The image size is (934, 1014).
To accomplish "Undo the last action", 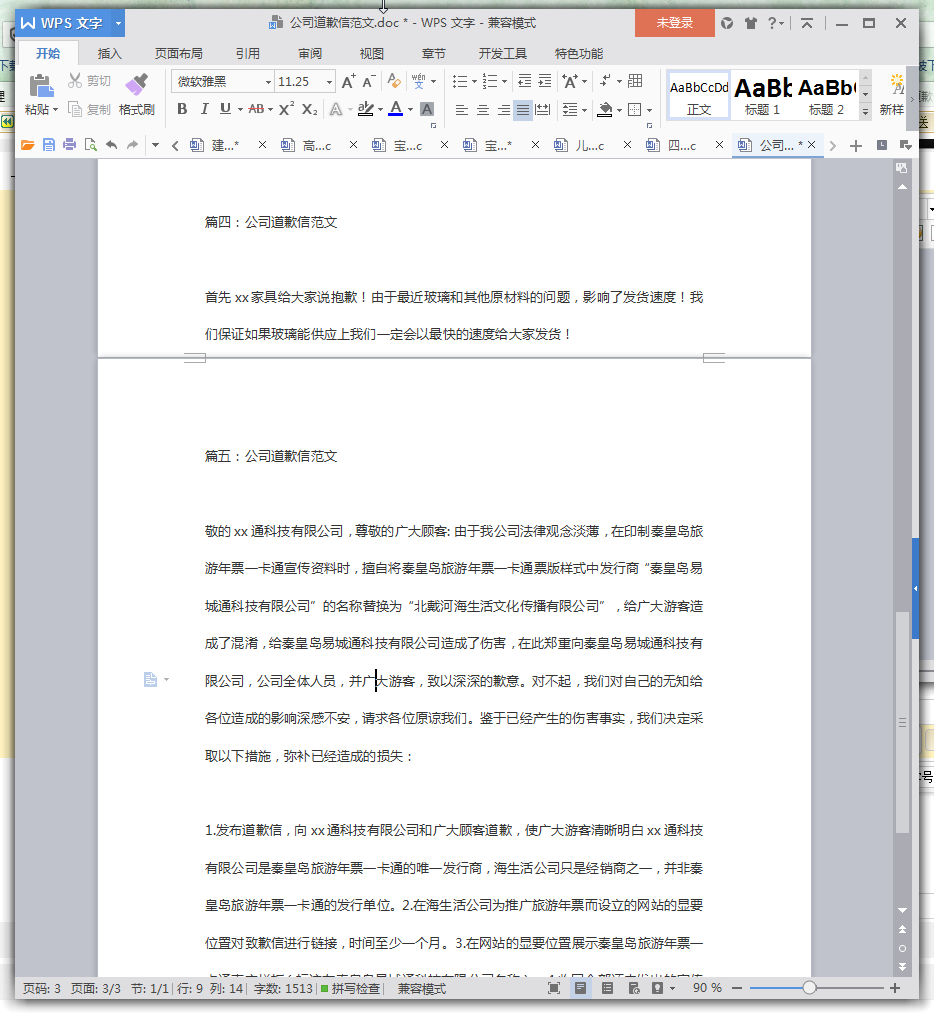I will pyautogui.click(x=111, y=145).
